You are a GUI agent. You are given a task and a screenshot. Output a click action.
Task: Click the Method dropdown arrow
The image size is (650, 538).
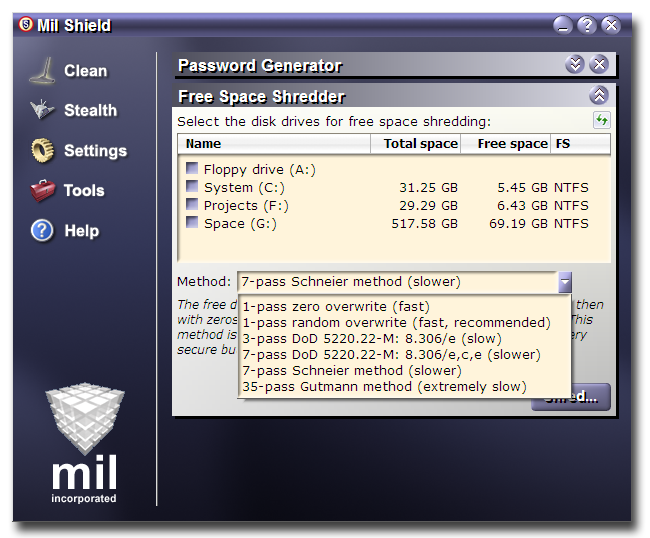(565, 282)
